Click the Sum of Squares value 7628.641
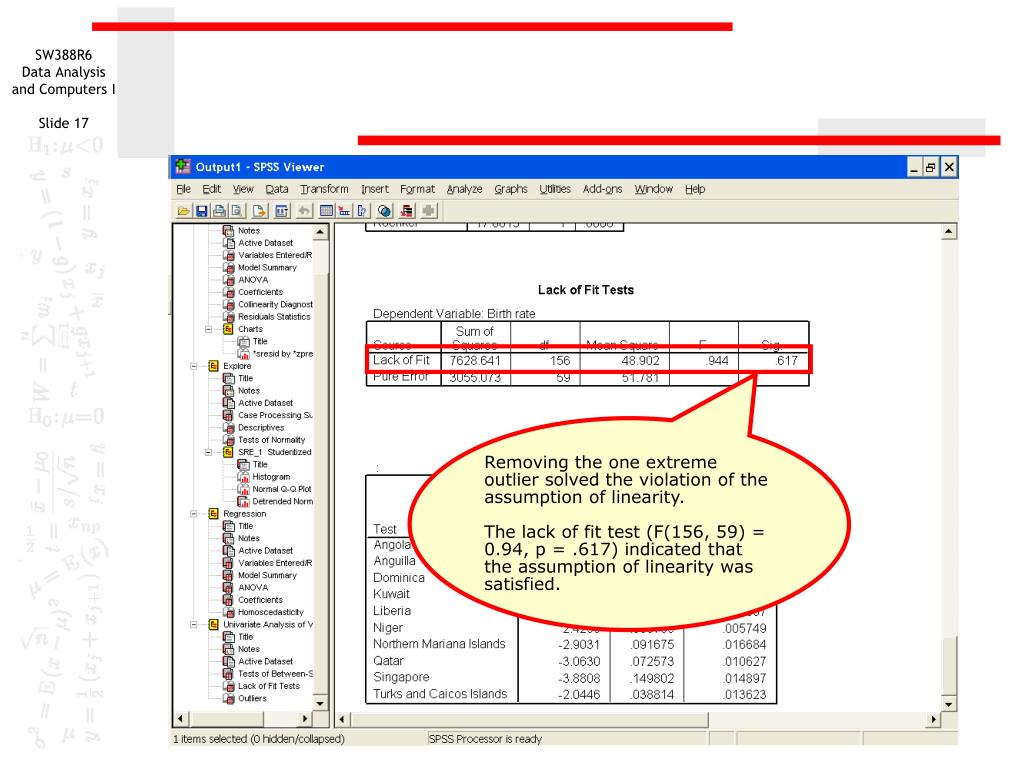Screen dimensions: 1024x768 (x=475, y=360)
